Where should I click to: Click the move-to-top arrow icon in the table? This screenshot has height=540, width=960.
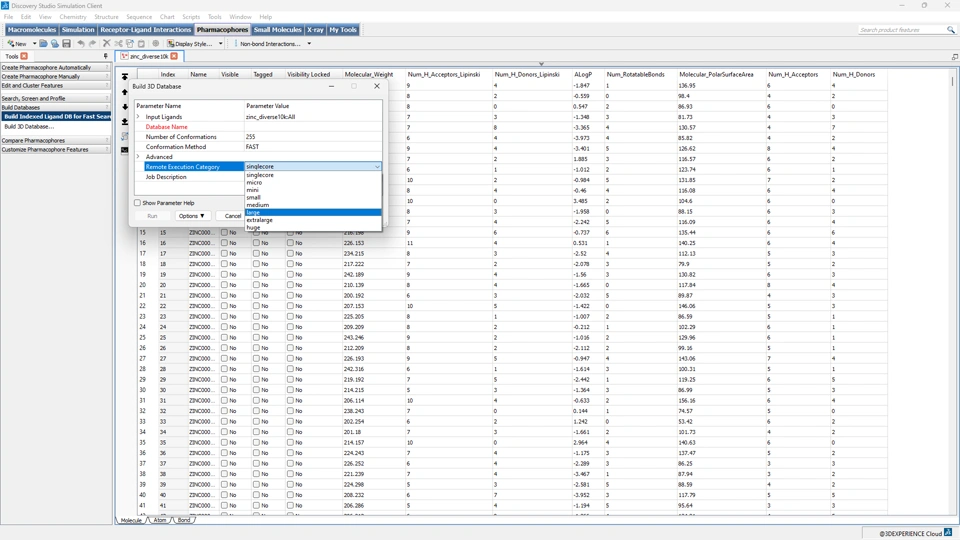coord(125,77)
